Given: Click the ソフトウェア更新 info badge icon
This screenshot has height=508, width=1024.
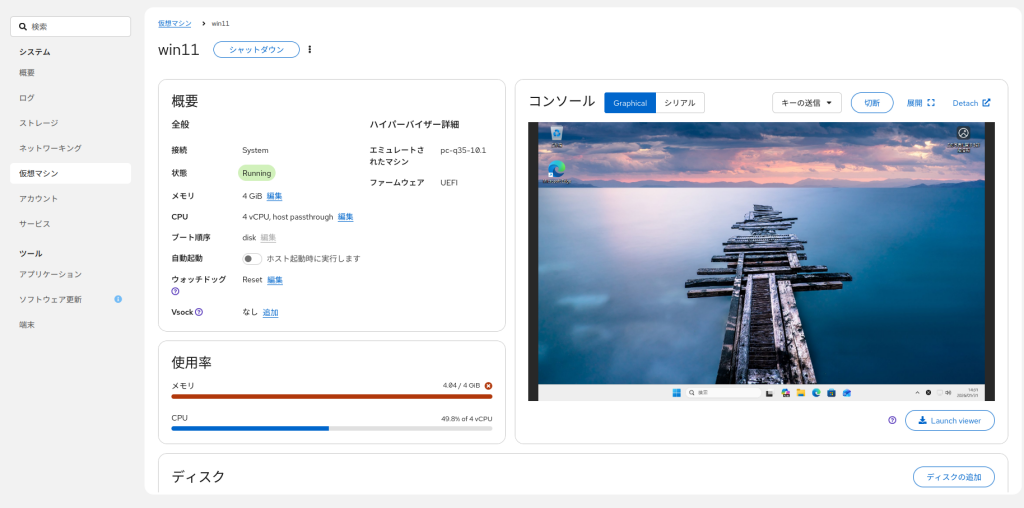Looking at the screenshot, I should tap(118, 299).
